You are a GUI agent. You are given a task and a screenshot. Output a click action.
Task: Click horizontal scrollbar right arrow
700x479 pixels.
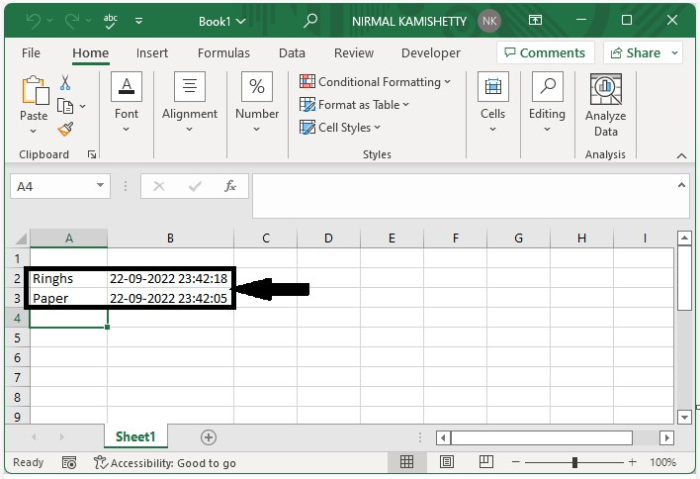(667, 437)
